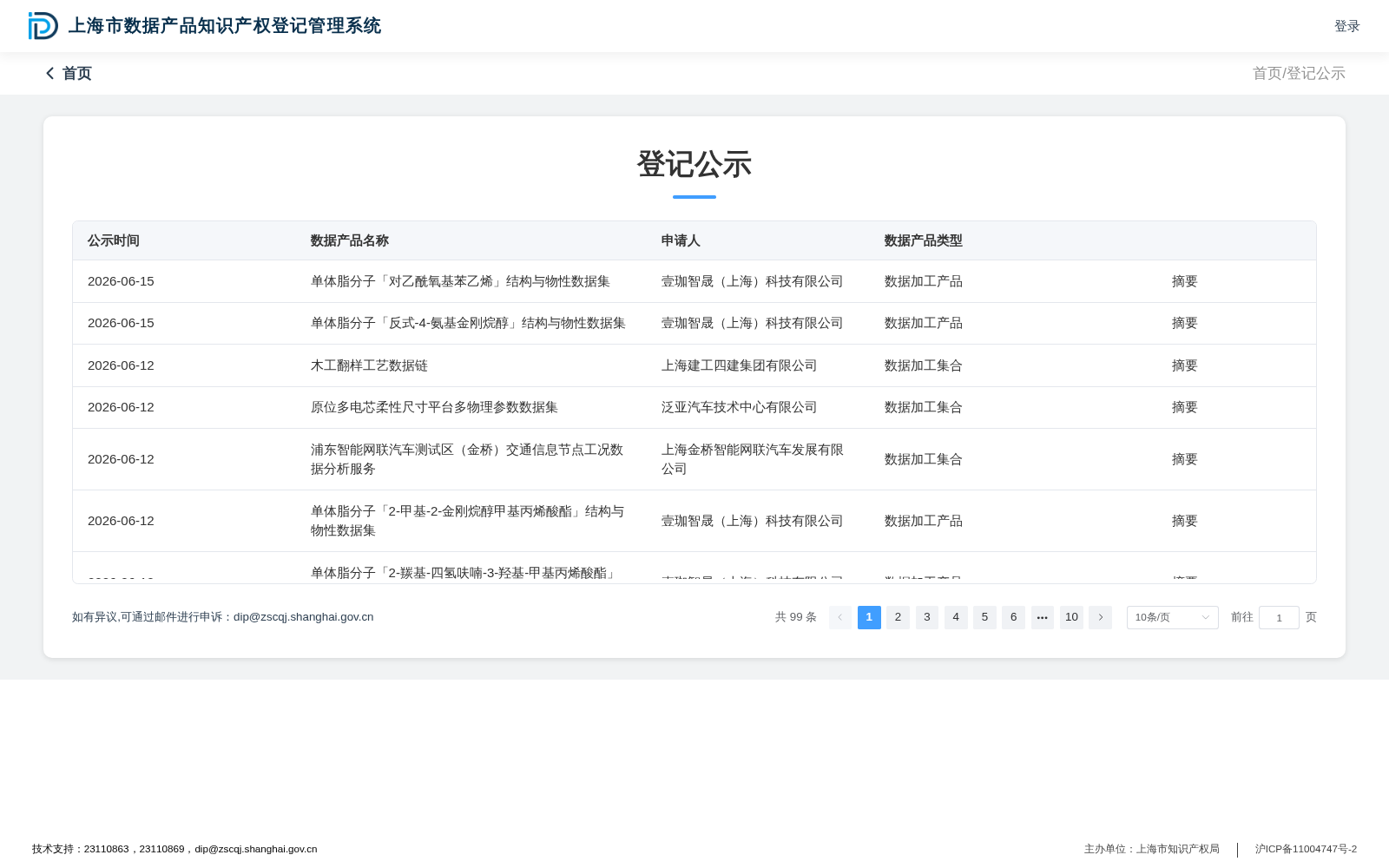Viewport: 1389px width, 868px height.
Task: Click the 数据产品类型 column header
Action: pyautogui.click(x=924, y=240)
